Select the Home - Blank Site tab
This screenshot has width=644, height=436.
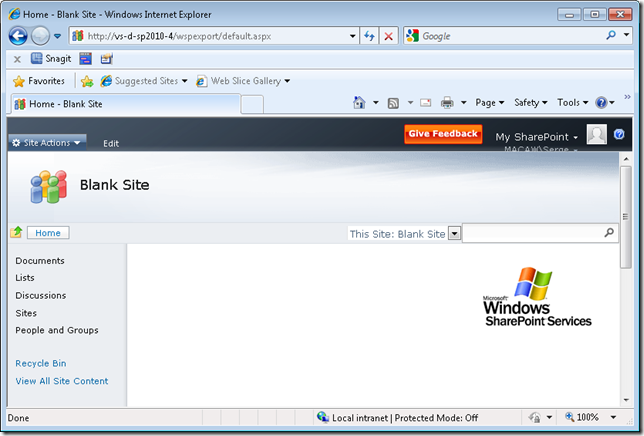(x=125, y=104)
